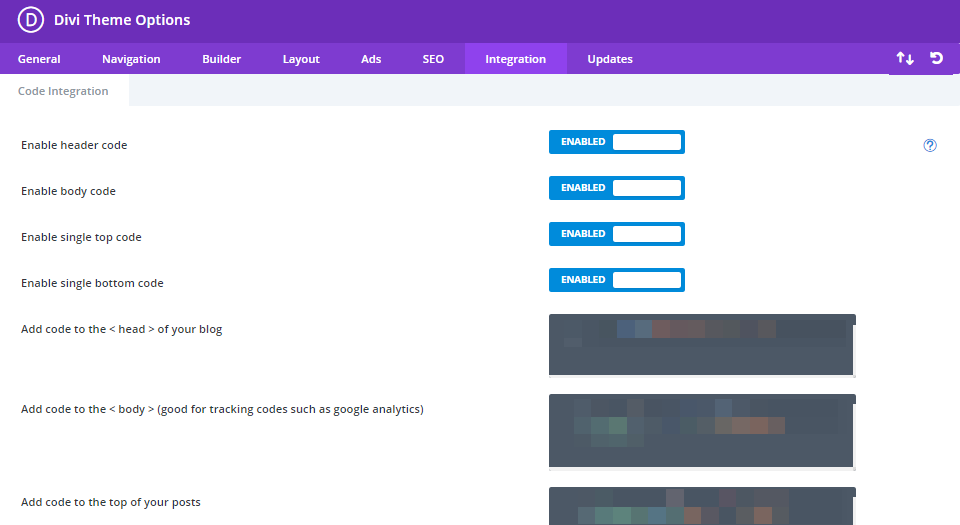Open help icon for Enable header code
Viewport: 960px width, 525px height.
point(930,145)
